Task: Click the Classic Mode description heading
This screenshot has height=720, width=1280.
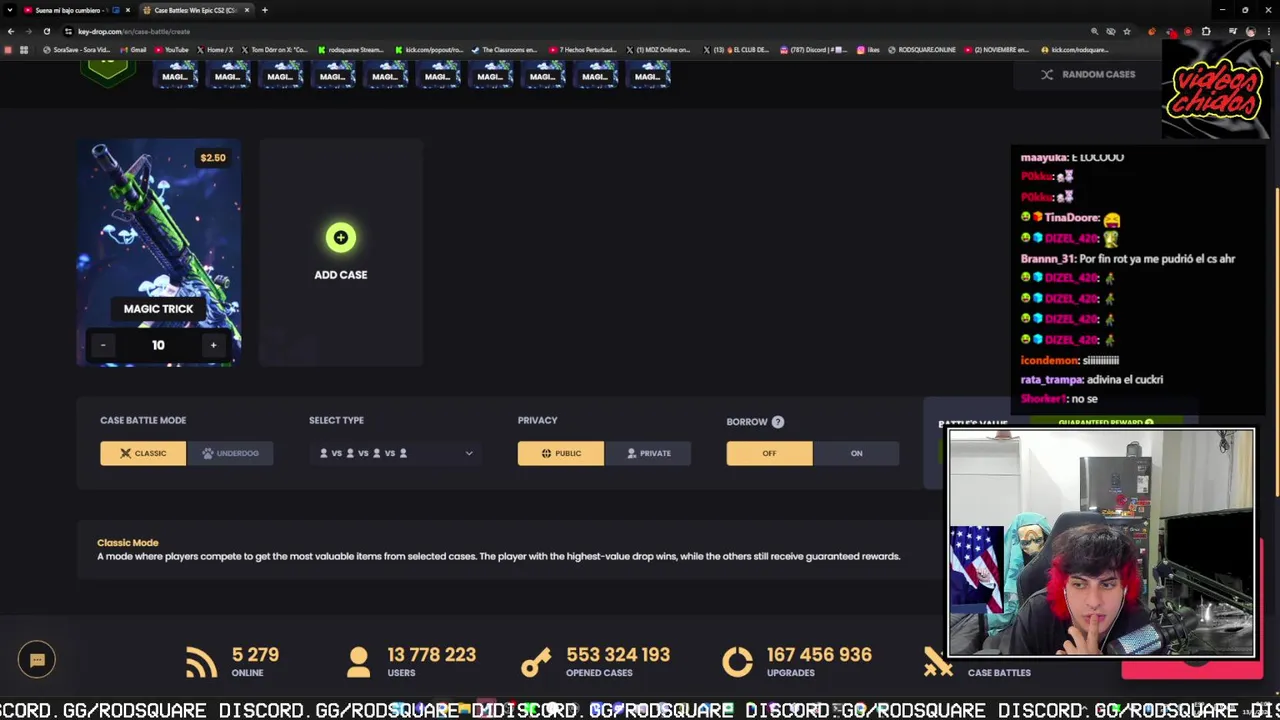Action: click(x=128, y=542)
